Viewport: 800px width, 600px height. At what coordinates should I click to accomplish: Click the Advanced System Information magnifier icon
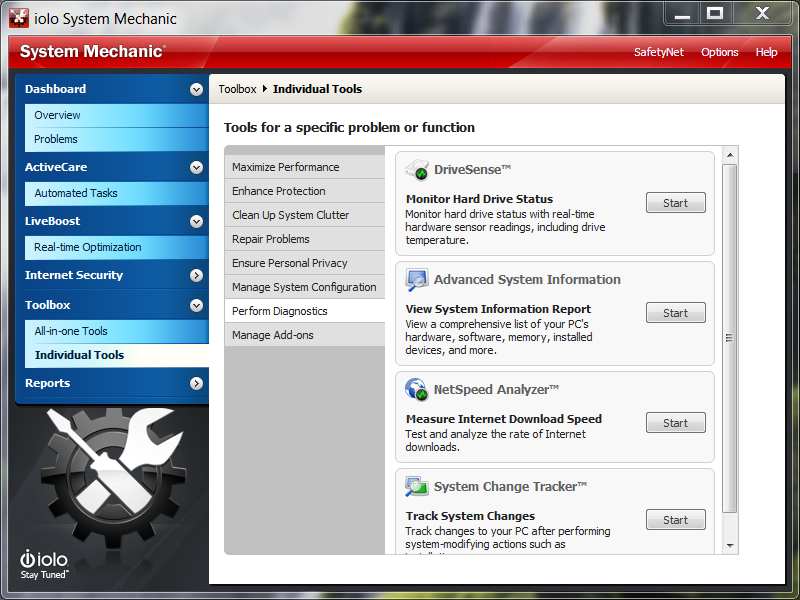coord(417,281)
